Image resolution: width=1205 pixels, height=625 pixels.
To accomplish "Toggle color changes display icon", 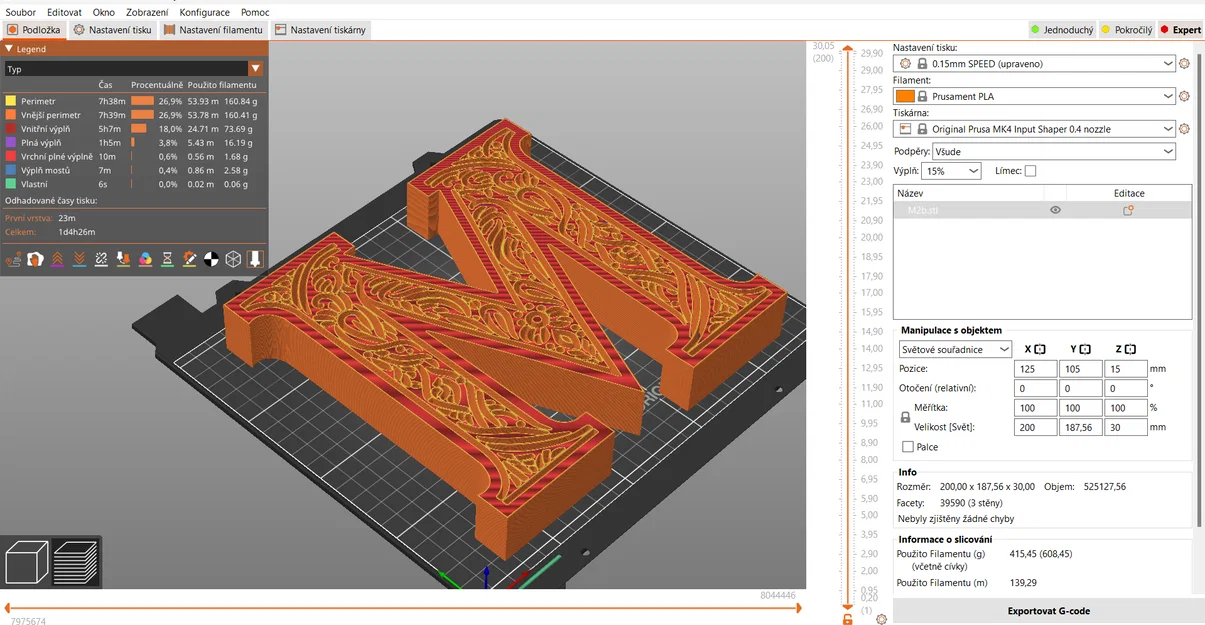I will [145, 259].
